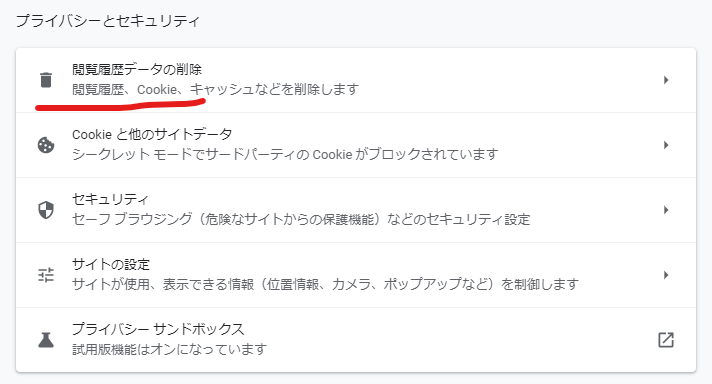Open the プライバシー サンドボックス title

point(158,329)
